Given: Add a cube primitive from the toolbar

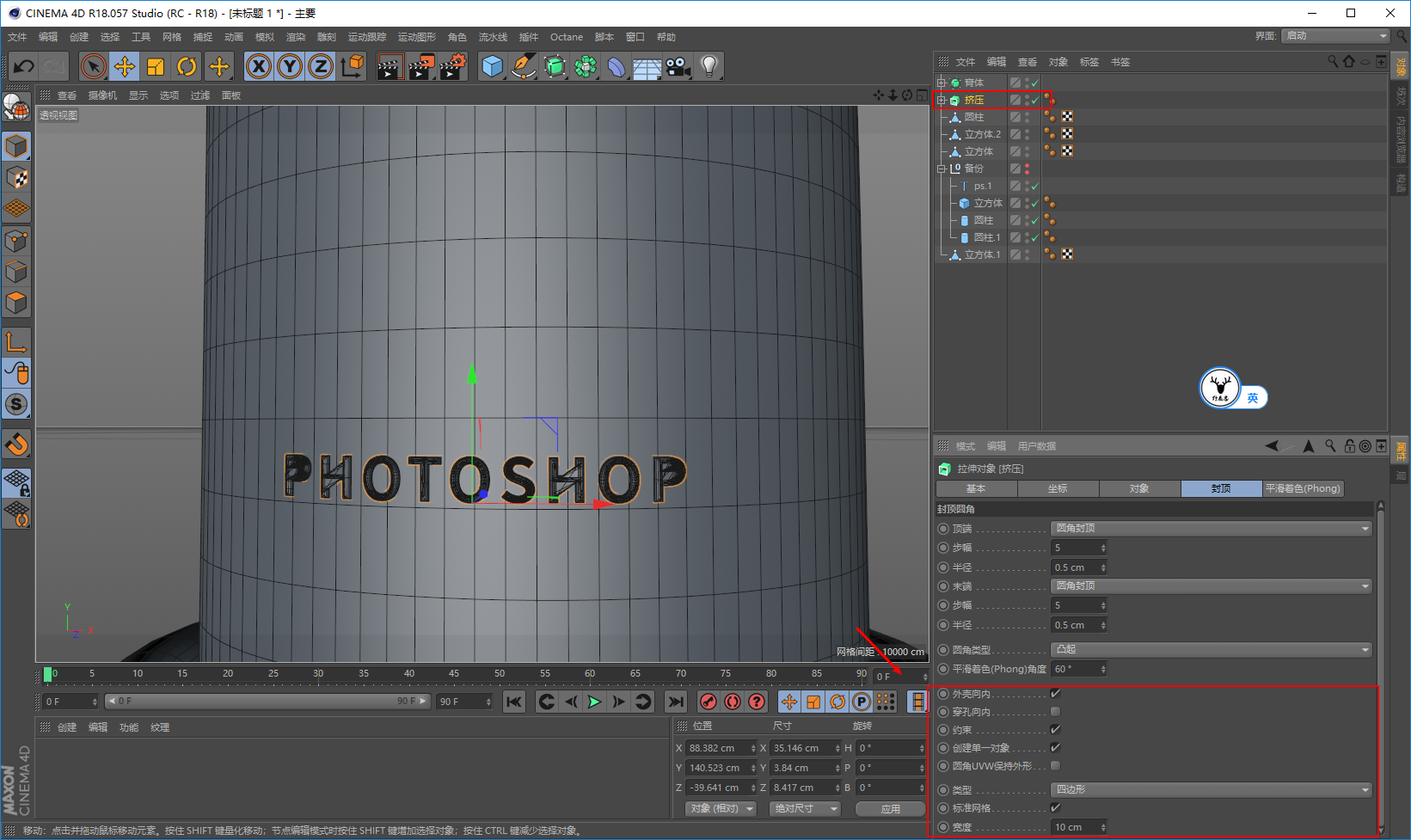Looking at the screenshot, I should [492, 66].
